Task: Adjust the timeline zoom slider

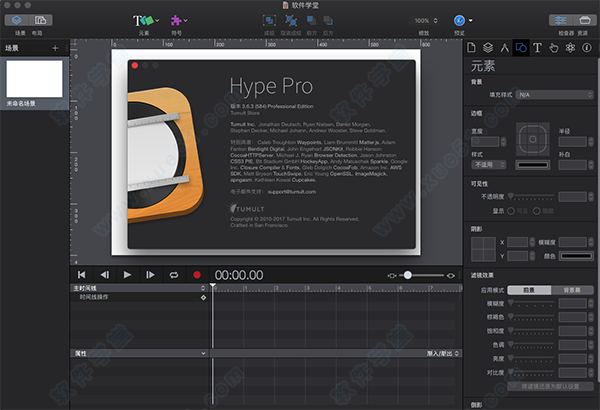Action: [x=421, y=275]
